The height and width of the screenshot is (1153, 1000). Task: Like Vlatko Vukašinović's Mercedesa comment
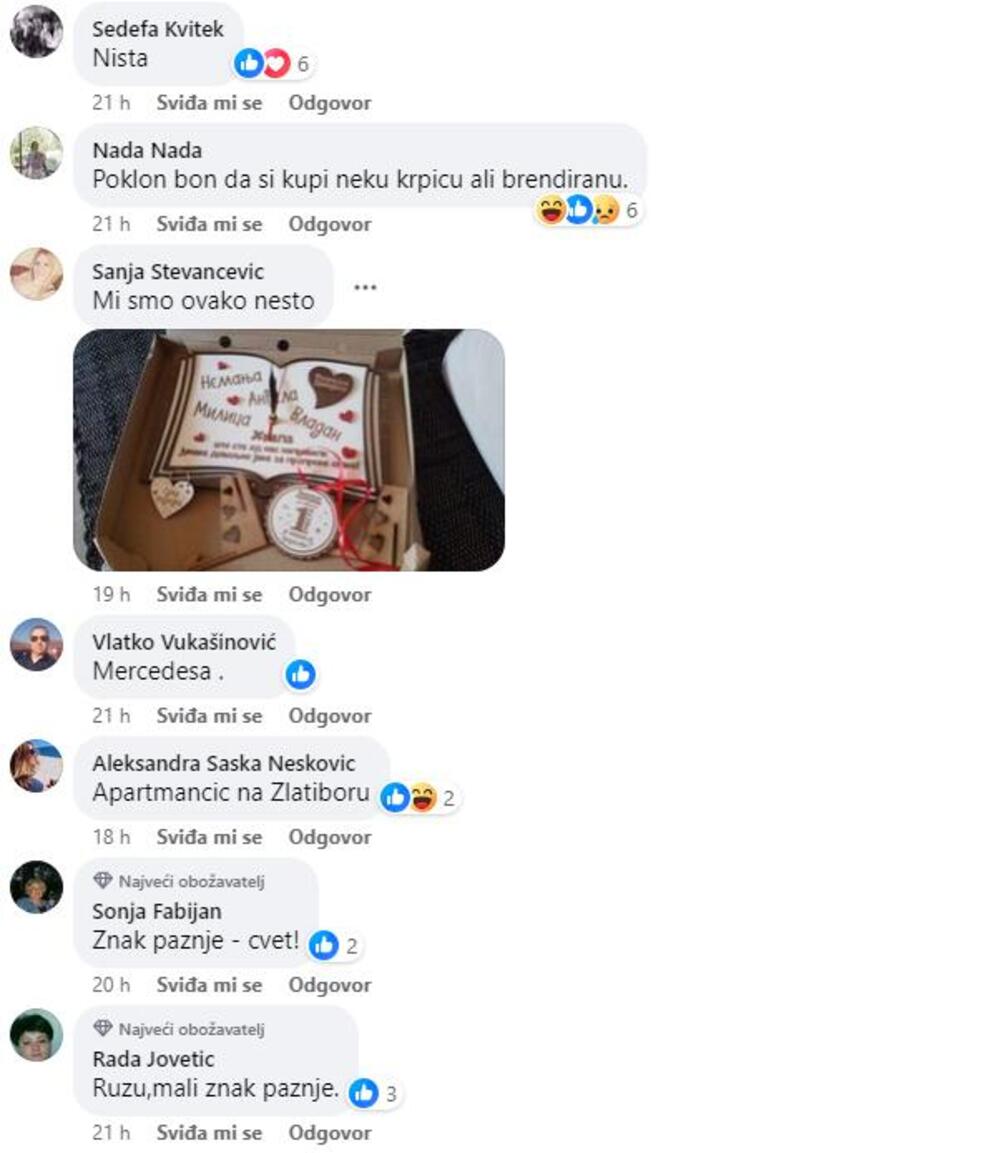pos(209,716)
